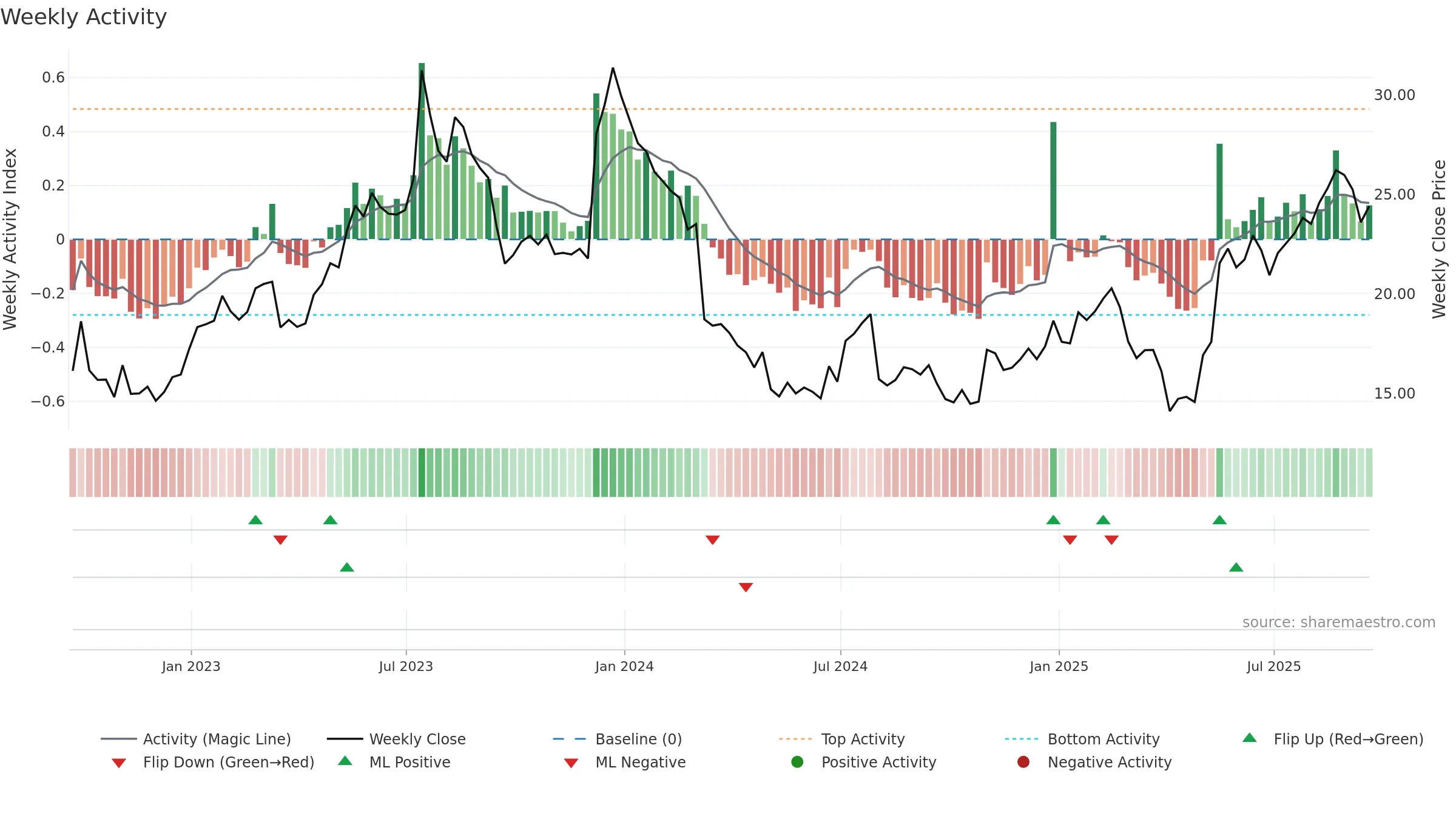Screen dimensions: 1456x819
Task: Click the Flip Up triangle near February 2023
Action: click(x=255, y=520)
